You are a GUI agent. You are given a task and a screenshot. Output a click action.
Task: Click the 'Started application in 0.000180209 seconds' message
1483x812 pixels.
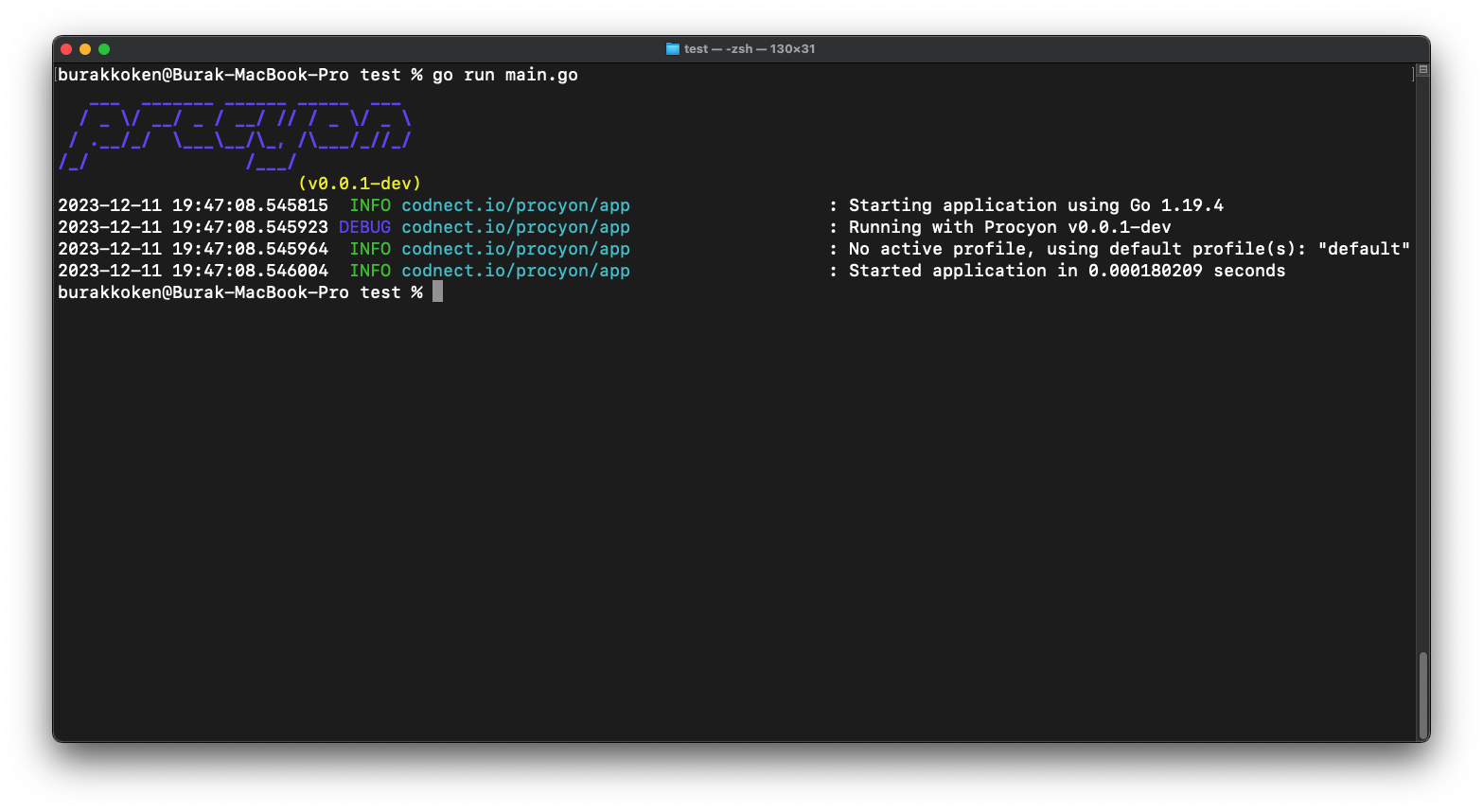[x=1067, y=271]
